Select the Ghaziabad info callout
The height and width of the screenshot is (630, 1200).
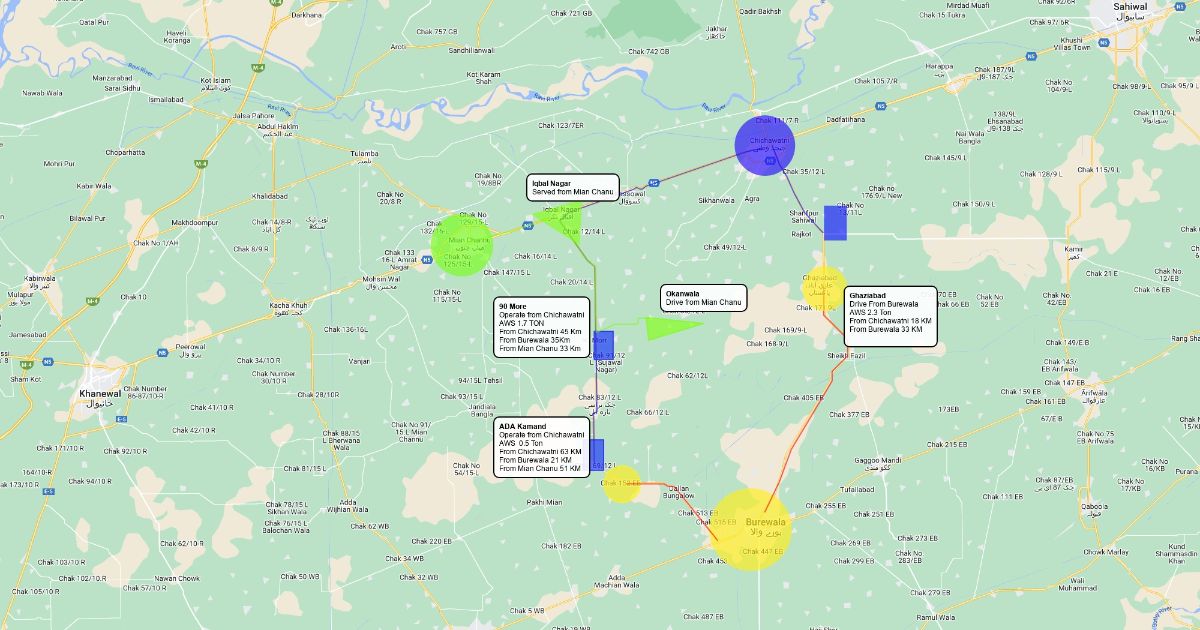tap(890, 316)
